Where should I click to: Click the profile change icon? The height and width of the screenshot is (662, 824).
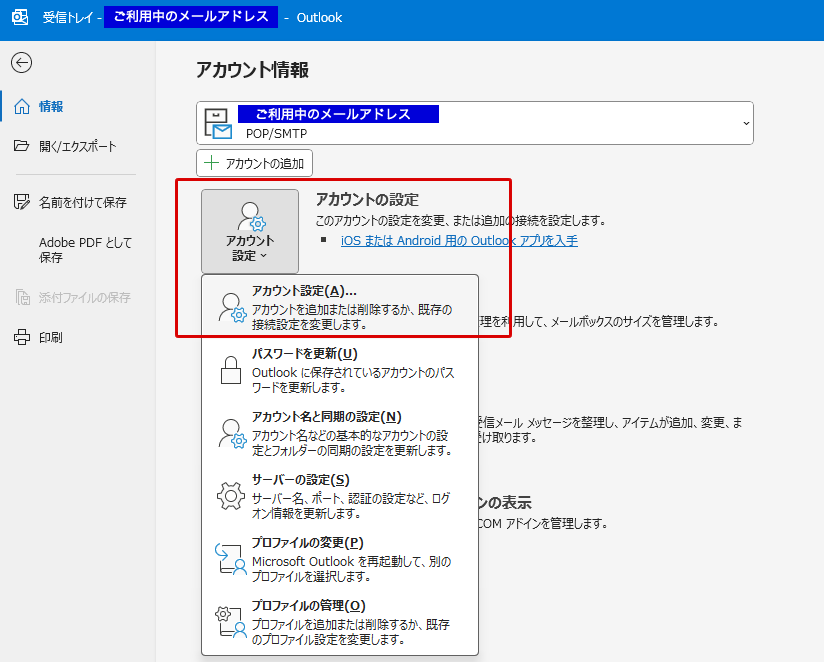[x=231, y=559]
